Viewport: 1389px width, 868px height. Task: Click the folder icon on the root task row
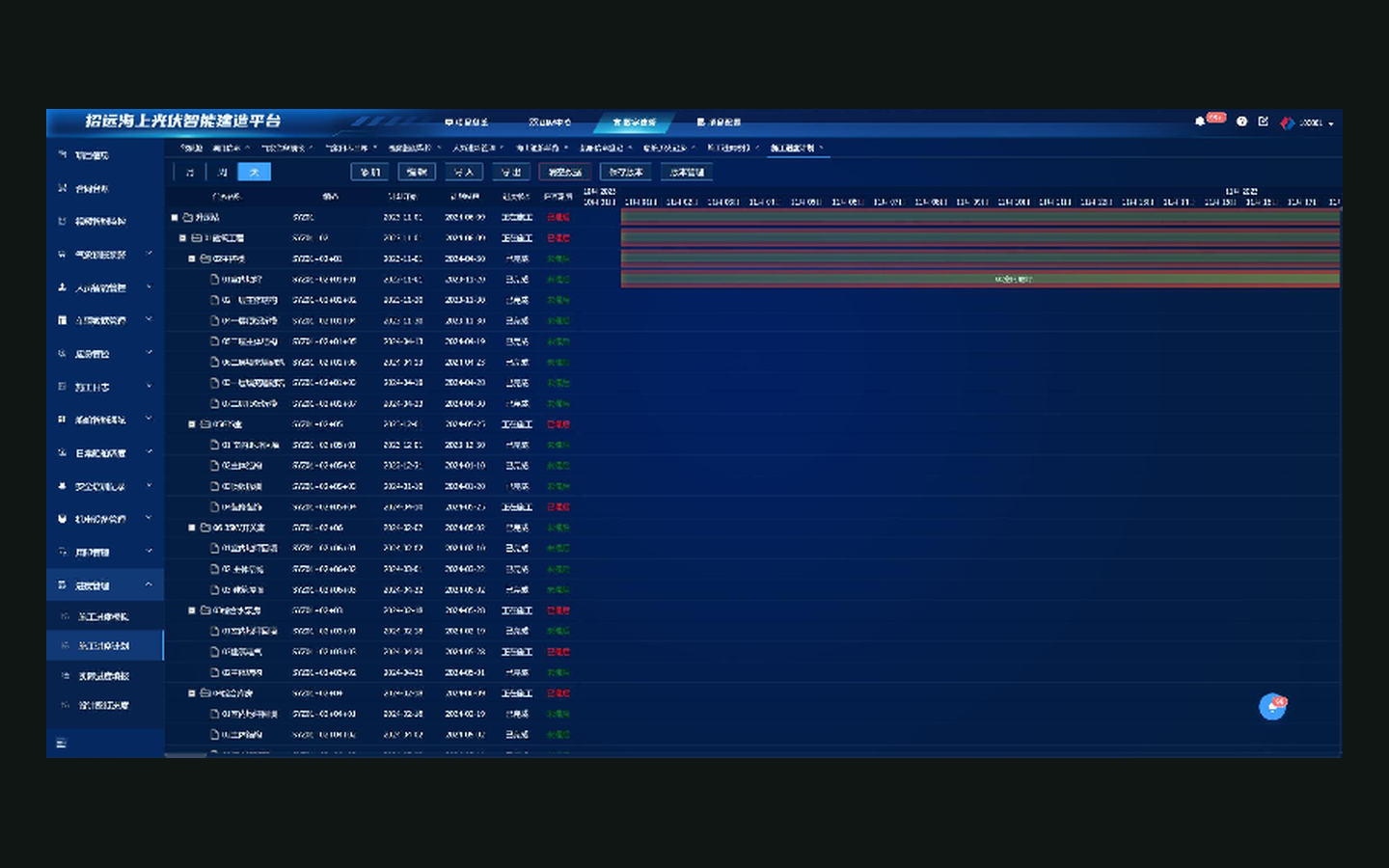(x=188, y=217)
